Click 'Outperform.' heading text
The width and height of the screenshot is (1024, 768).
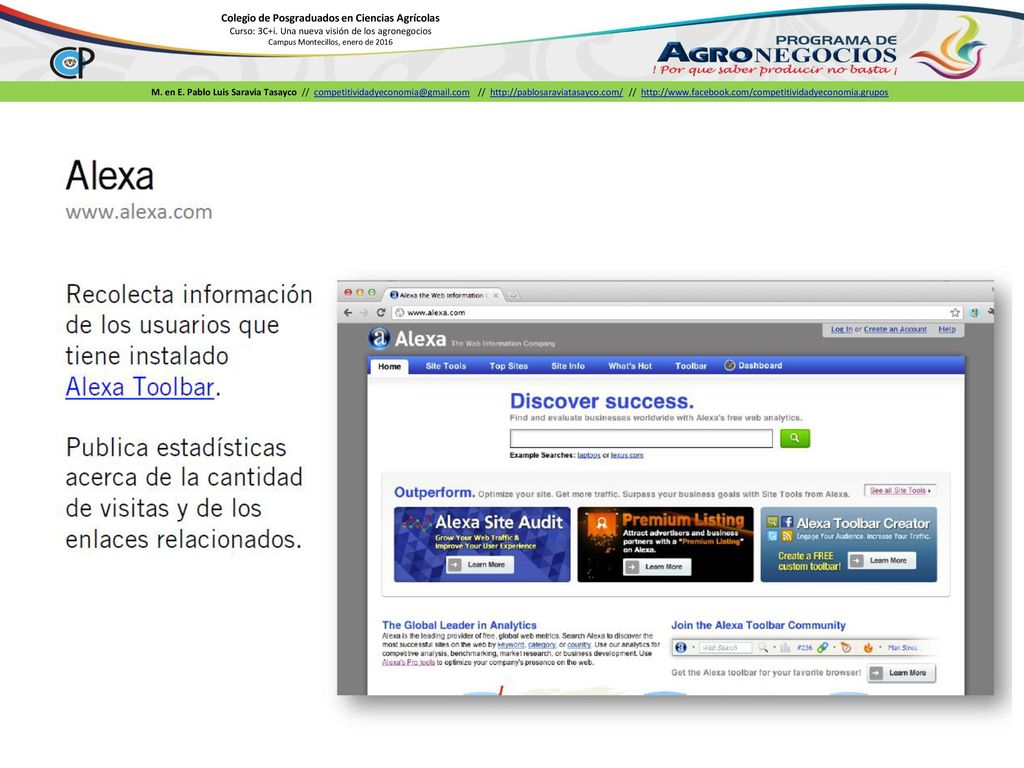tap(434, 492)
